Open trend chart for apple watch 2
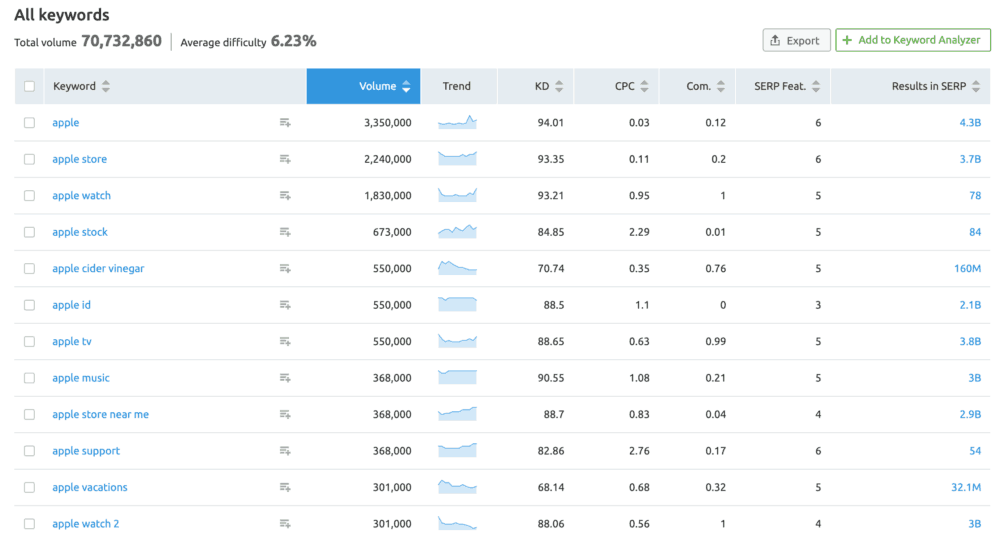Screen dimensions: 1000x539 tap(457, 523)
